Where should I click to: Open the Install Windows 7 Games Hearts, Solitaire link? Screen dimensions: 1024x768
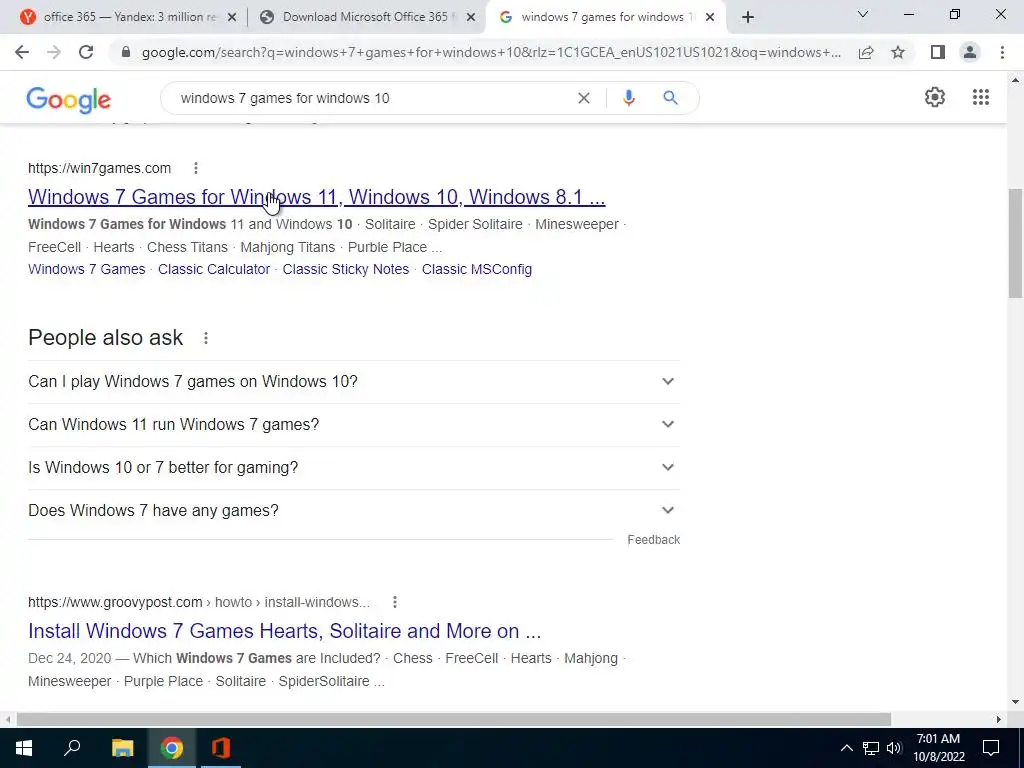coord(285,631)
